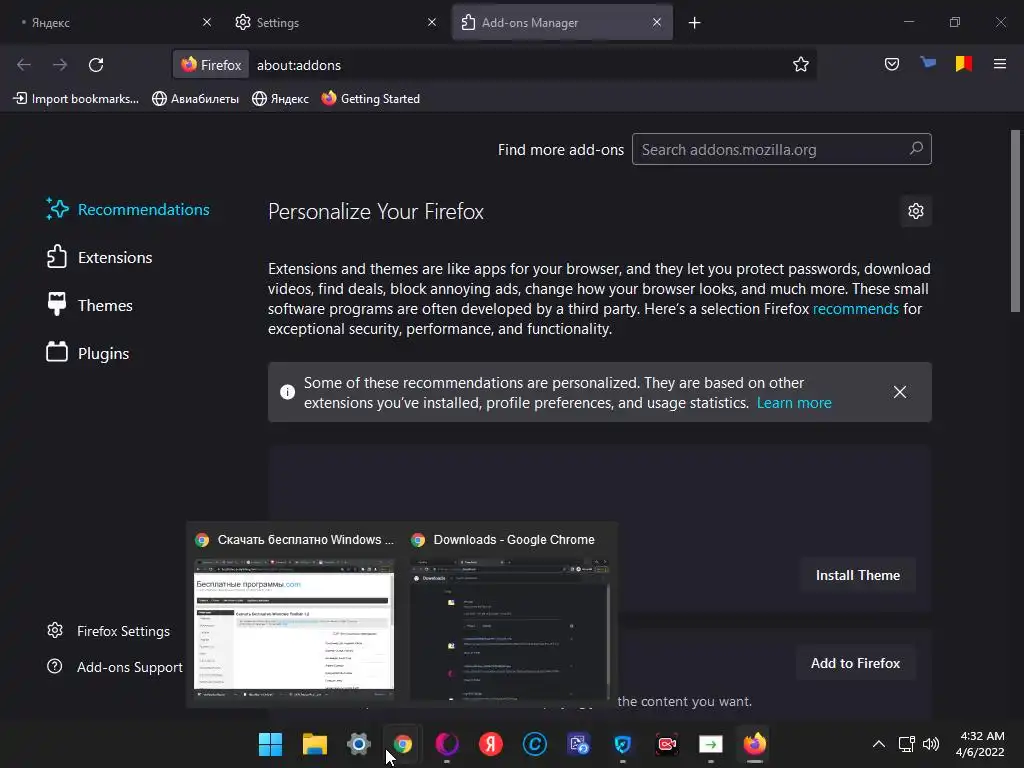Open Add-ons Support link
Screen dimensions: 1024x768
114,667
